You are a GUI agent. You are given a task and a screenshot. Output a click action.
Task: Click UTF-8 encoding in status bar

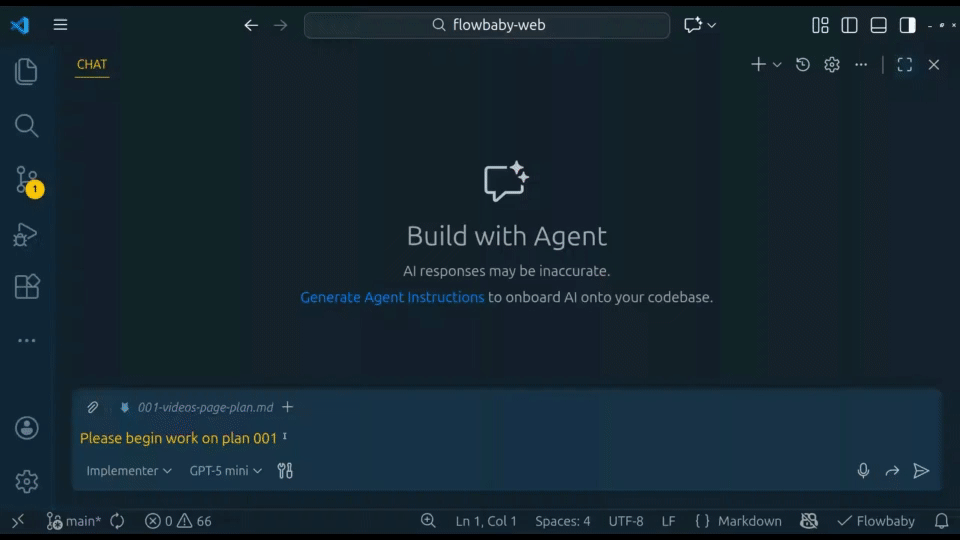coord(626,521)
